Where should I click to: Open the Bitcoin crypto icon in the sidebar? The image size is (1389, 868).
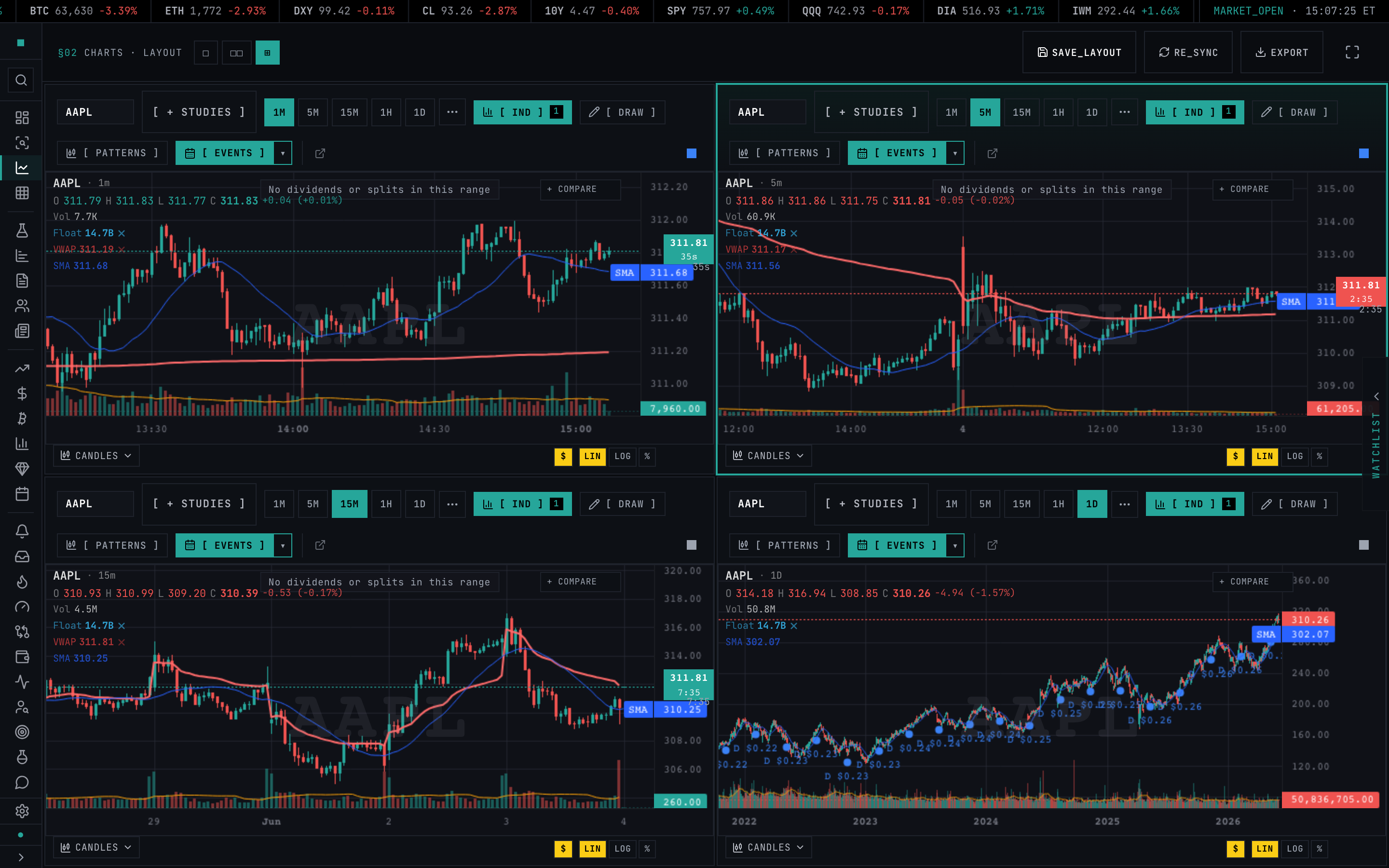coord(22,419)
